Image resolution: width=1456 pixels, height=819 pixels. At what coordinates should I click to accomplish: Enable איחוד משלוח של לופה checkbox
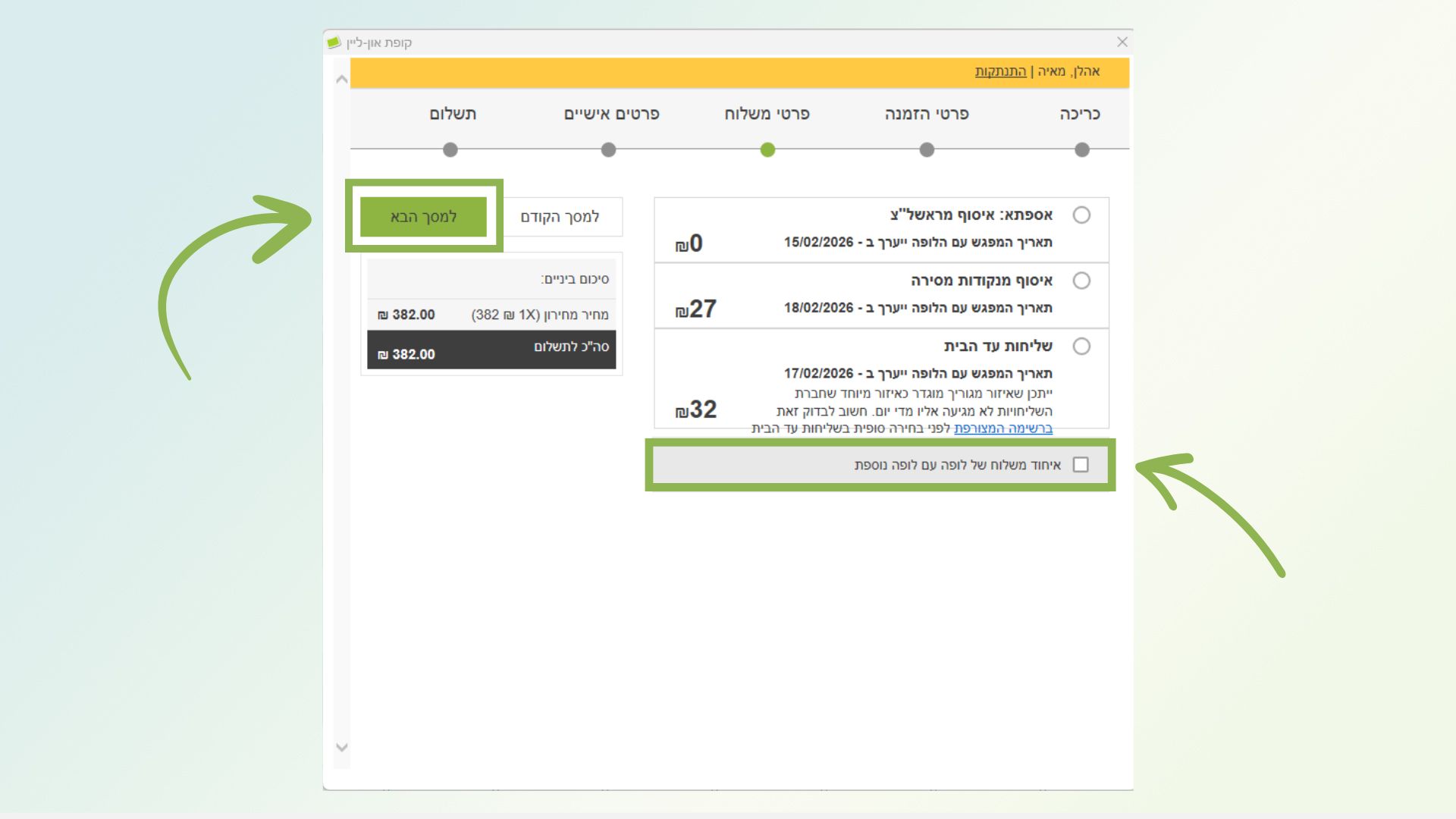pos(1081,465)
